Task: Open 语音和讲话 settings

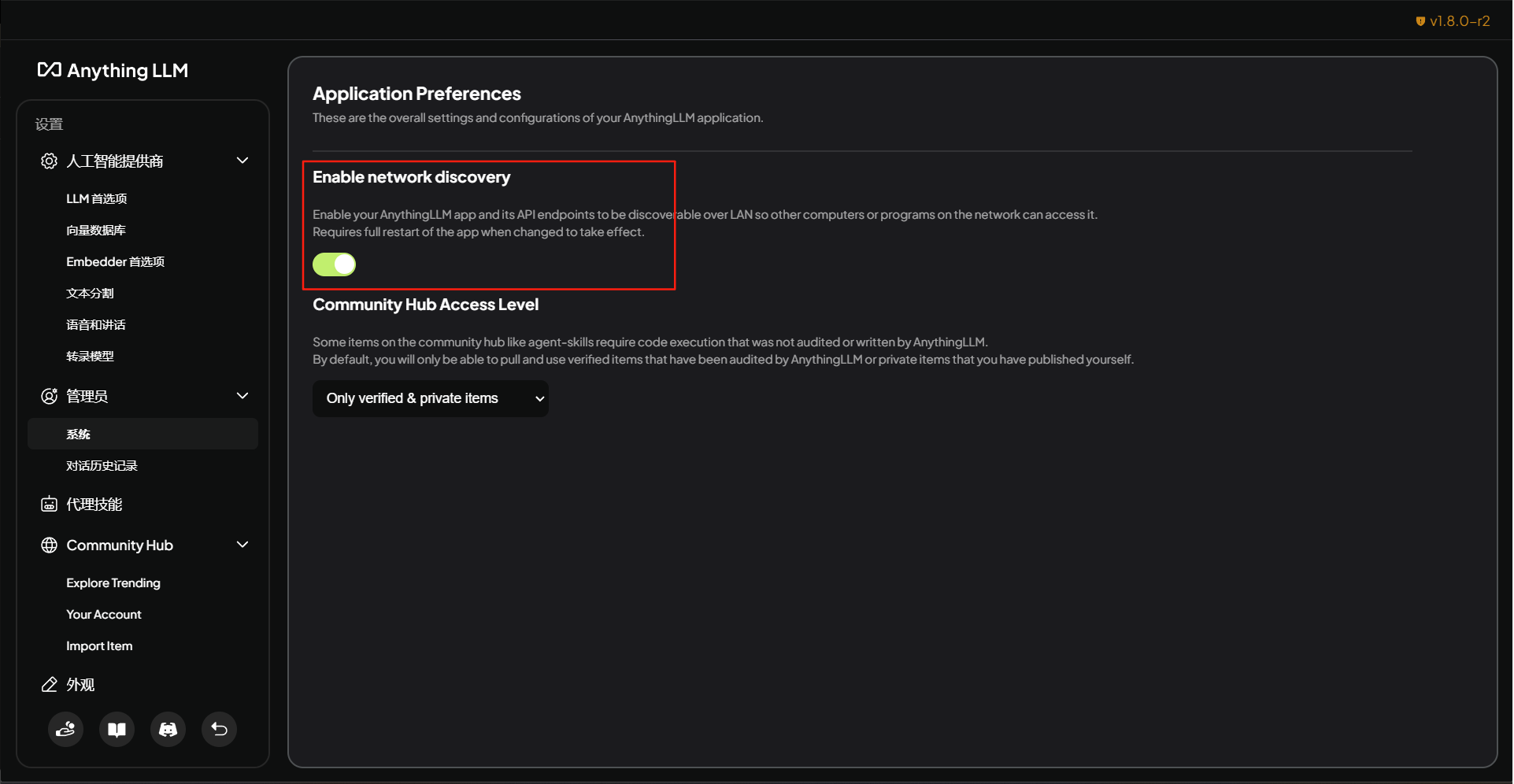Action: pyautogui.click(x=96, y=324)
